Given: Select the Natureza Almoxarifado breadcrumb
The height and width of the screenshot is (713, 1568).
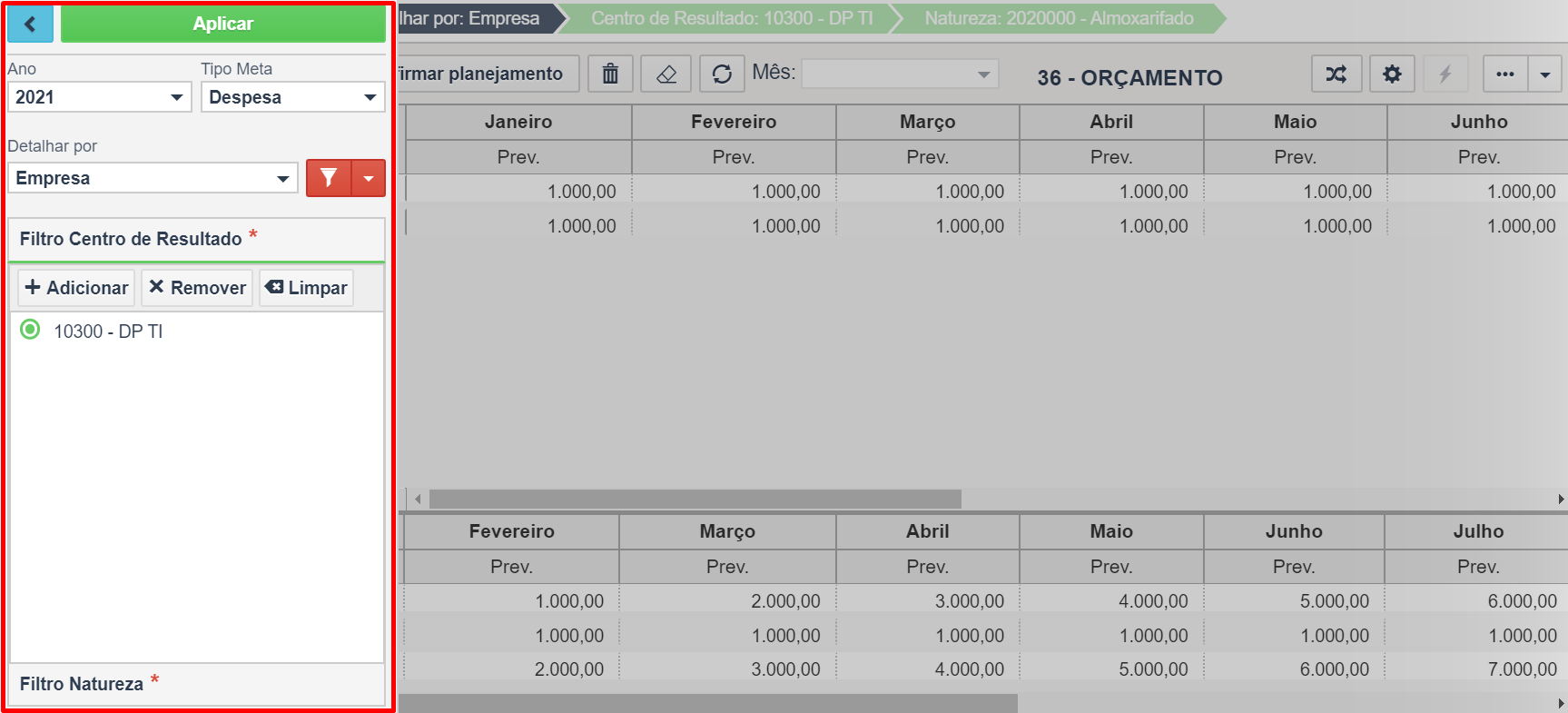Looking at the screenshot, I should point(1058,18).
